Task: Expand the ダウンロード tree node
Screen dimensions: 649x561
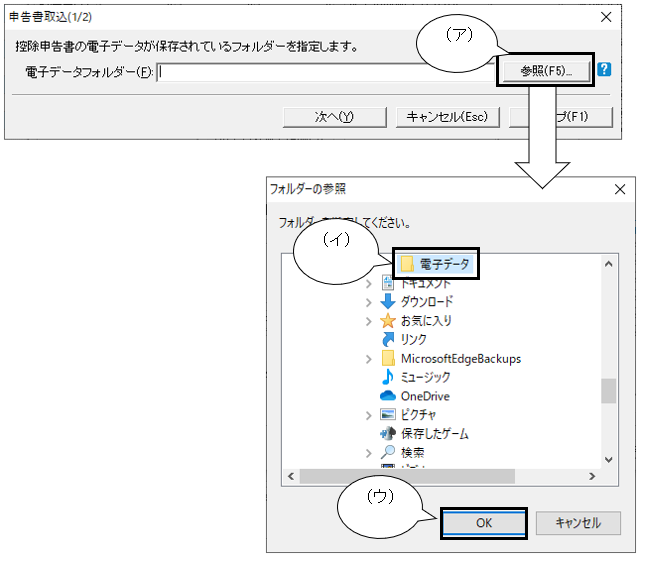Action: click(x=368, y=303)
